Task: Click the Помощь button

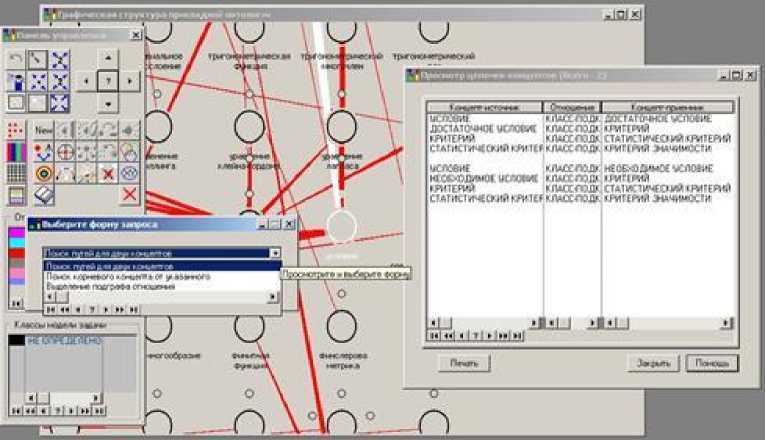Action: click(712, 363)
